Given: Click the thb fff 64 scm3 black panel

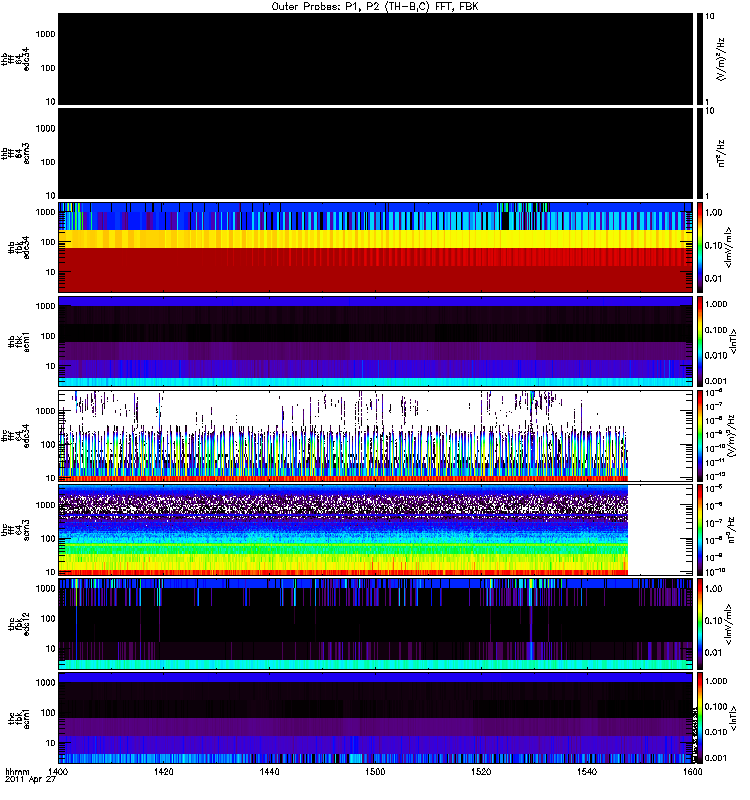Looking at the screenshot, I should [375, 154].
